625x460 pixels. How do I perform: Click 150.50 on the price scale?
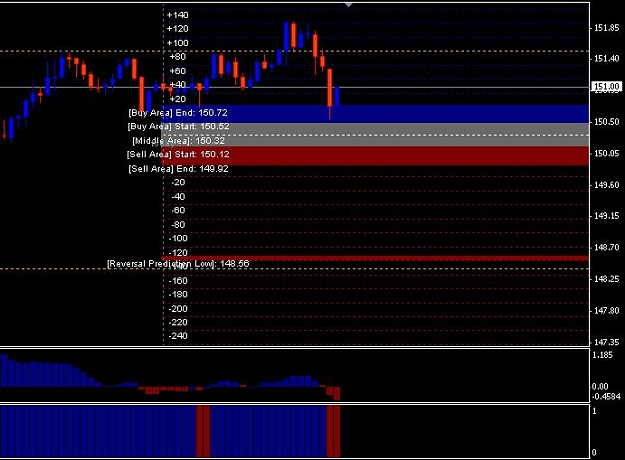[607, 122]
